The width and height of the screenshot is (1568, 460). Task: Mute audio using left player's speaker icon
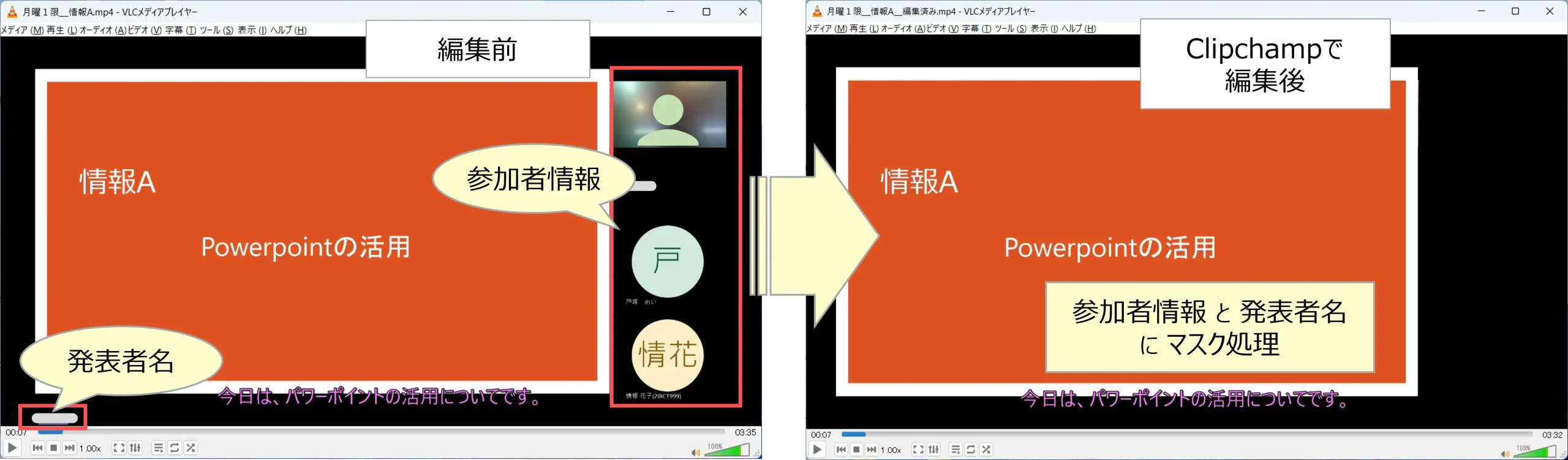pos(695,453)
